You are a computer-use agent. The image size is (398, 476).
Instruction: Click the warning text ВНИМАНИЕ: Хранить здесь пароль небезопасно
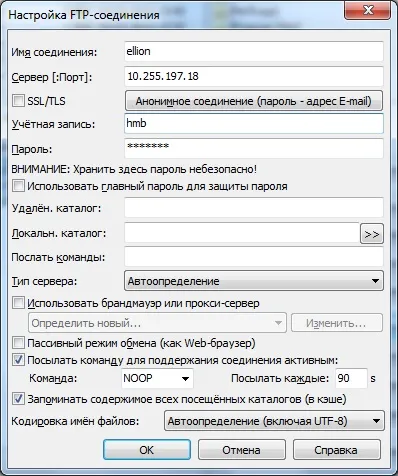coord(134,169)
